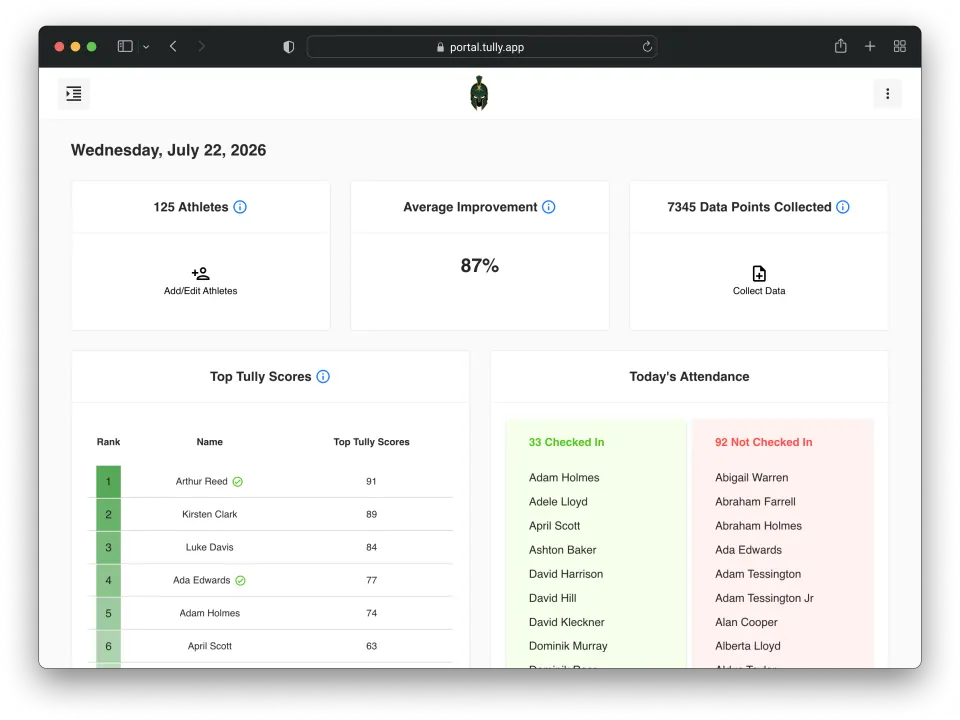Viewport: 960px width, 720px height.
Task: Click the rank 1 green color cell
Action: (108, 482)
